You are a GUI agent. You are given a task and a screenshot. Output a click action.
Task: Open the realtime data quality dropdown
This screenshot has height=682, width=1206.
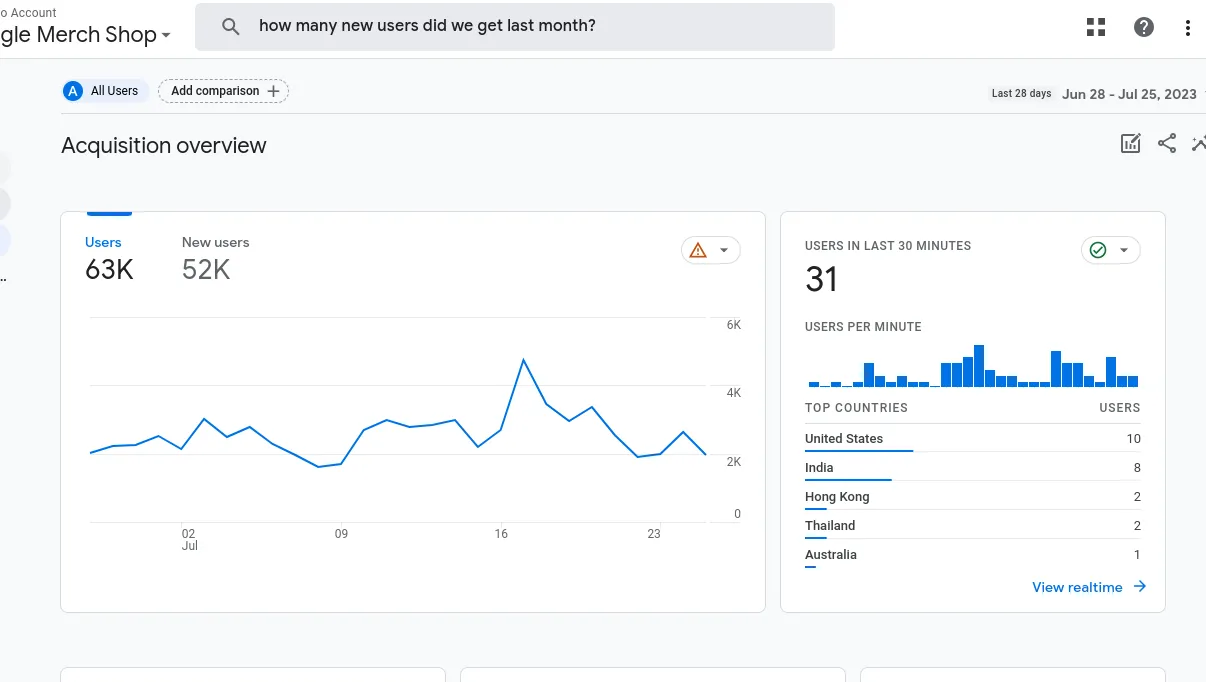1126,250
